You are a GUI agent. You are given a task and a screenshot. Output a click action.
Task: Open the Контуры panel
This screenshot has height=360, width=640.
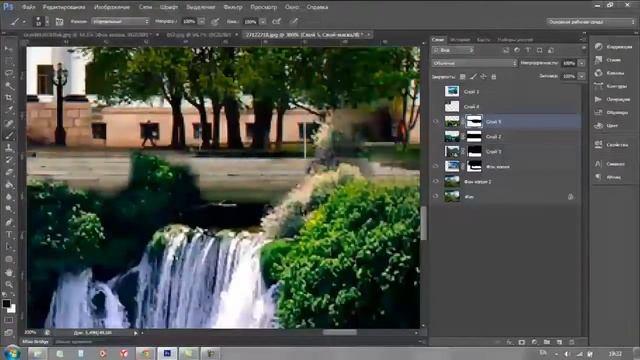pos(610,86)
